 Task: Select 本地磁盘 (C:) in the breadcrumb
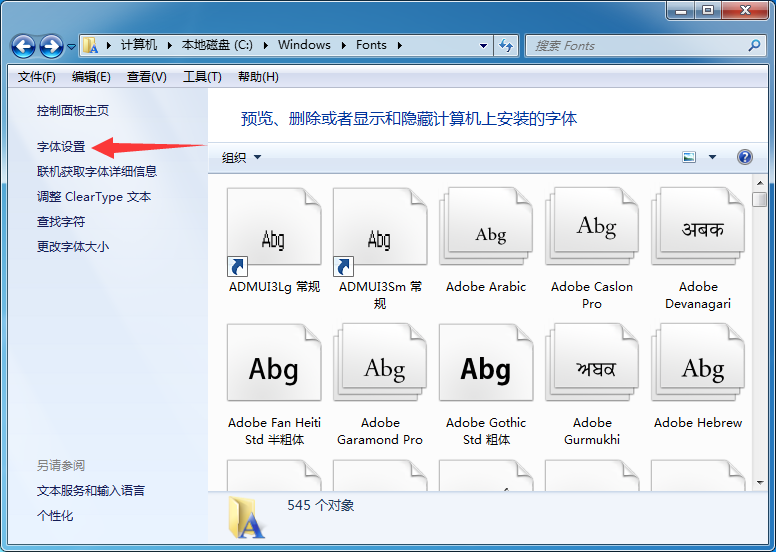coord(217,45)
